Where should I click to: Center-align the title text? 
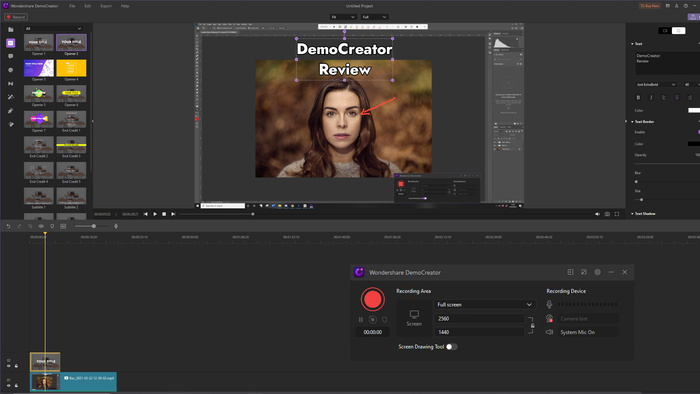click(x=677, y=97)
